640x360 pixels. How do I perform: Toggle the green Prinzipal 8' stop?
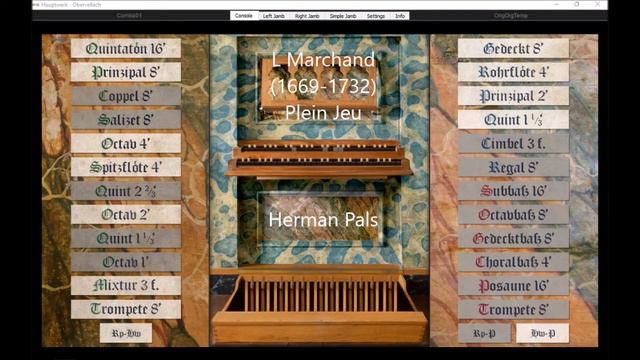click(x=126, y=72)
